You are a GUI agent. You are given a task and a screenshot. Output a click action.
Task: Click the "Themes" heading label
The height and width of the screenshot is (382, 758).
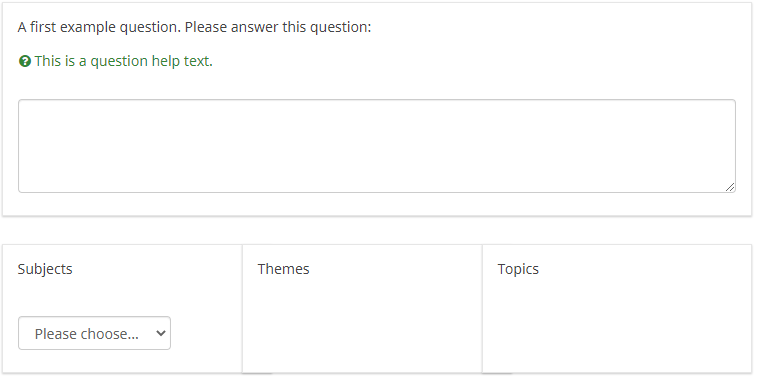[283, 269]
